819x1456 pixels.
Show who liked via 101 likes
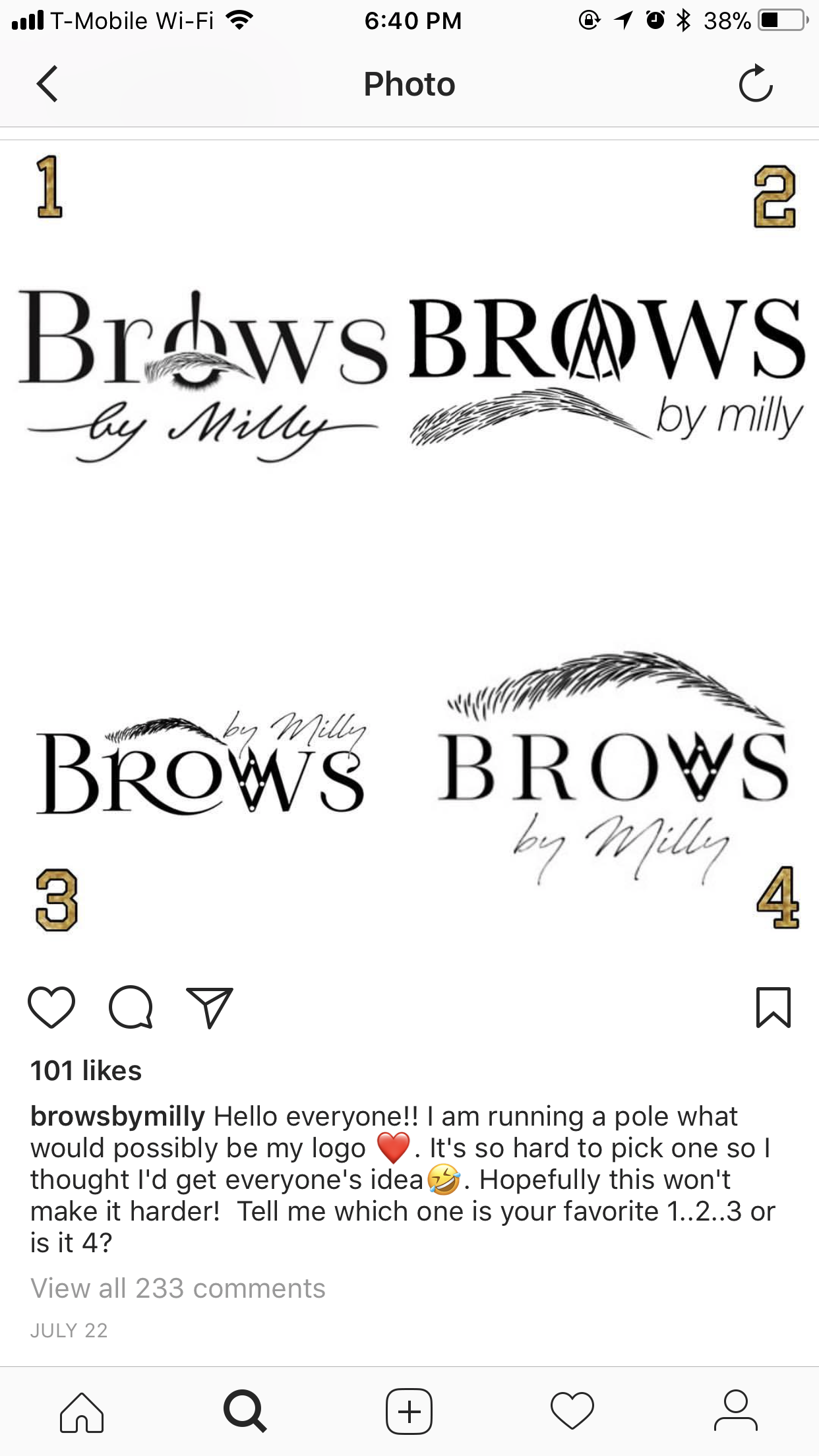tap(86, 1070)
